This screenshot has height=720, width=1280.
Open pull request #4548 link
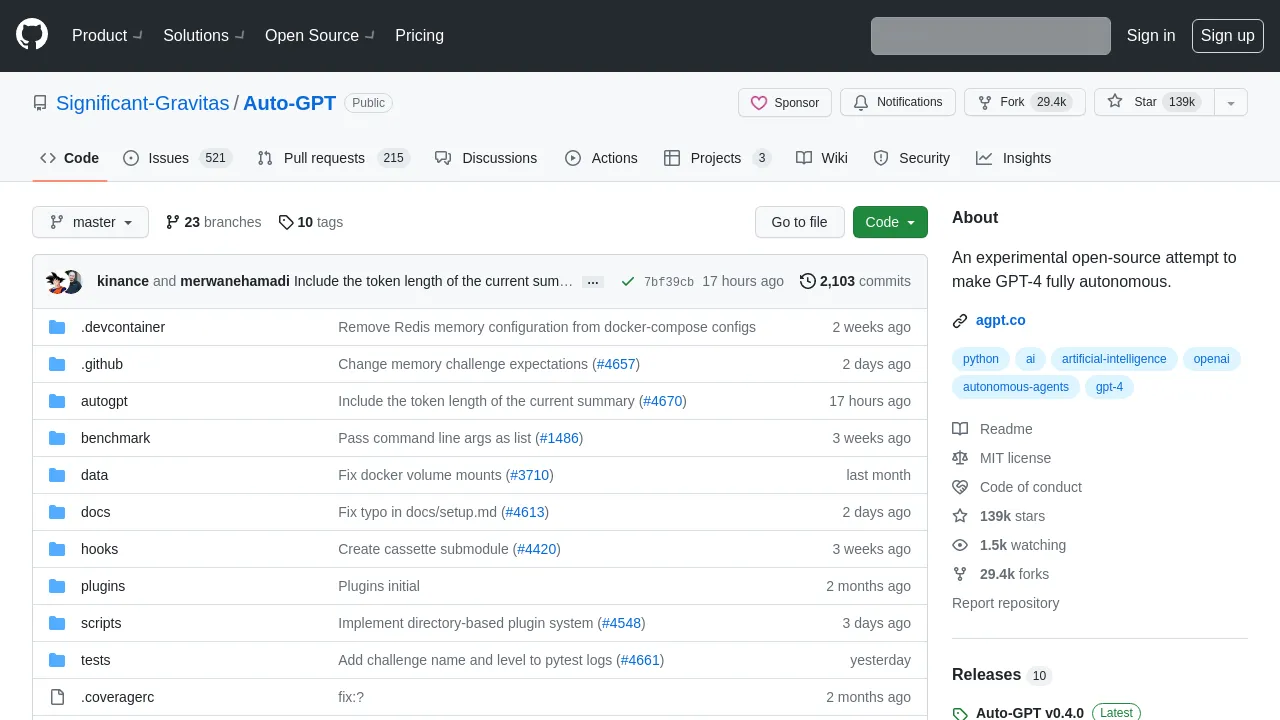point(622,623)
